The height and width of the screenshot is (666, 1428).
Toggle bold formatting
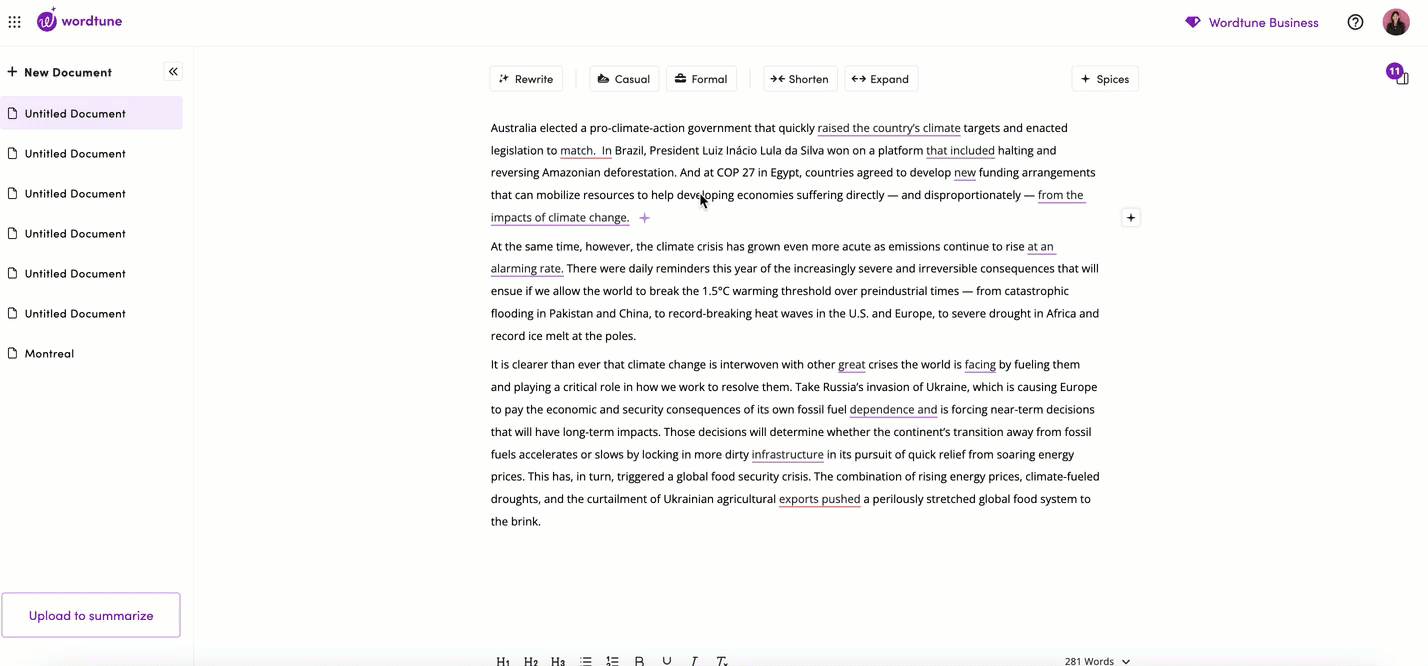(x=640, y=661)
